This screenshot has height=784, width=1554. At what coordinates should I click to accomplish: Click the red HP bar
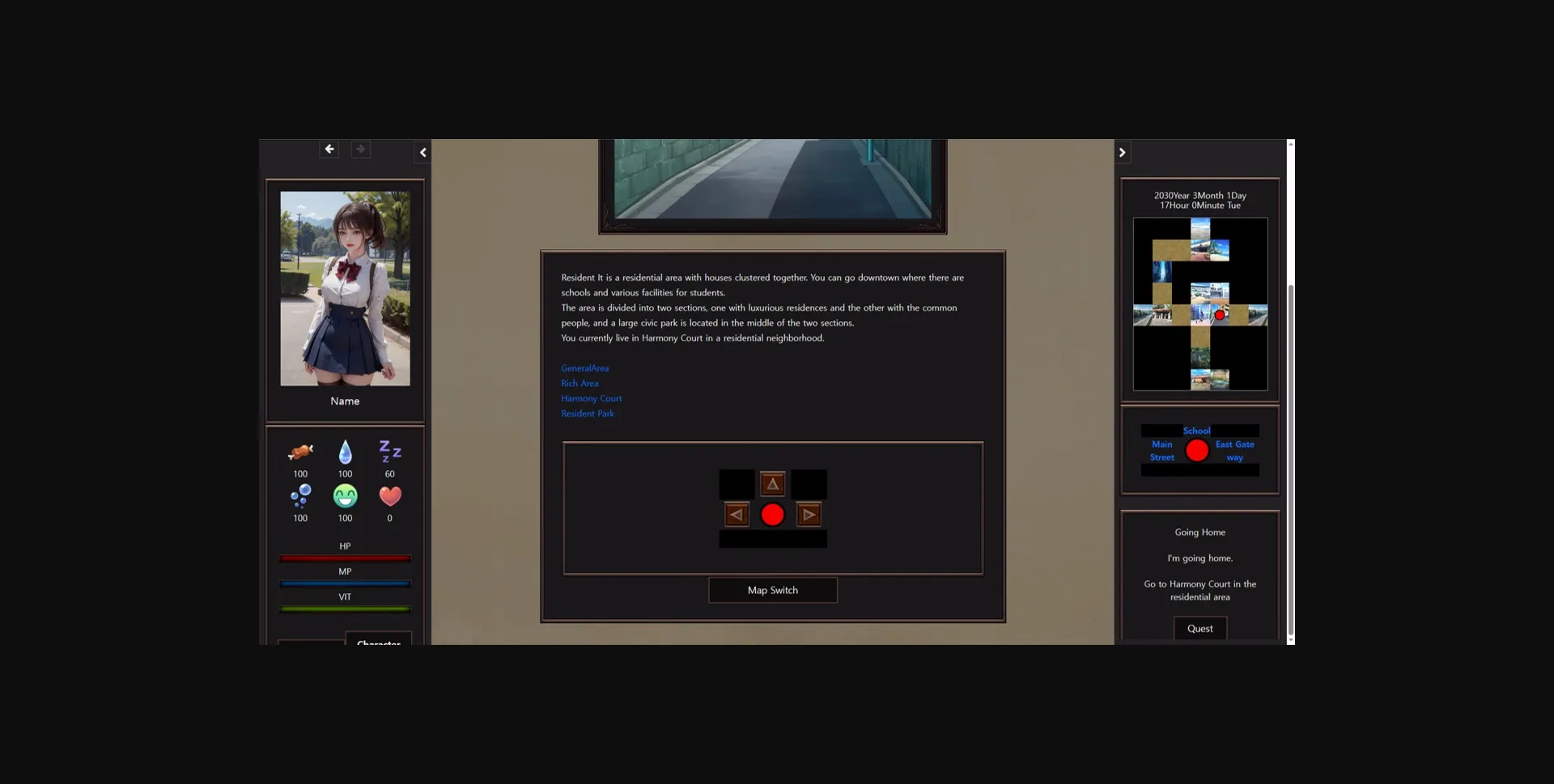[x=345, y=558]
